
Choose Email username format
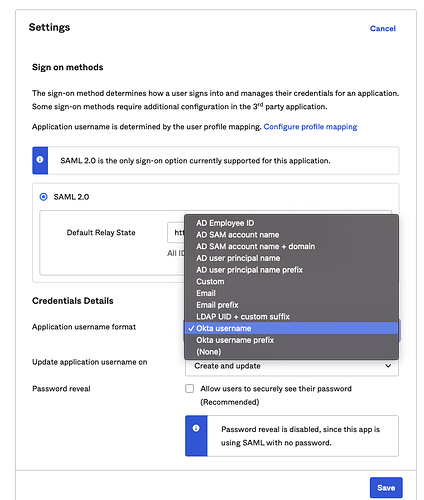pos(291,293)
